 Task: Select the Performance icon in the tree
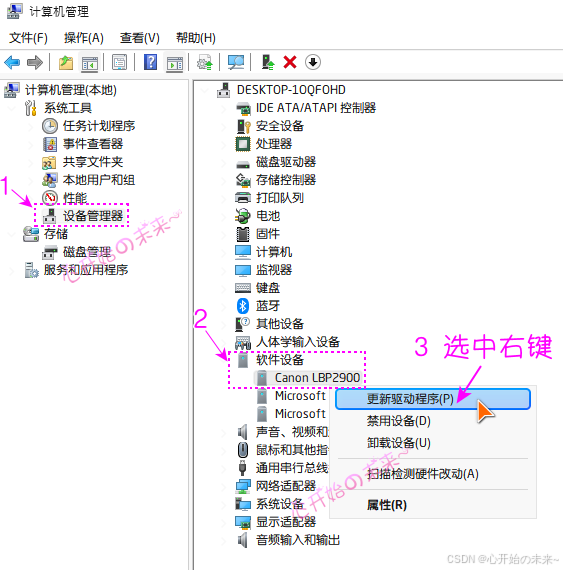click(x=49, y=198)
